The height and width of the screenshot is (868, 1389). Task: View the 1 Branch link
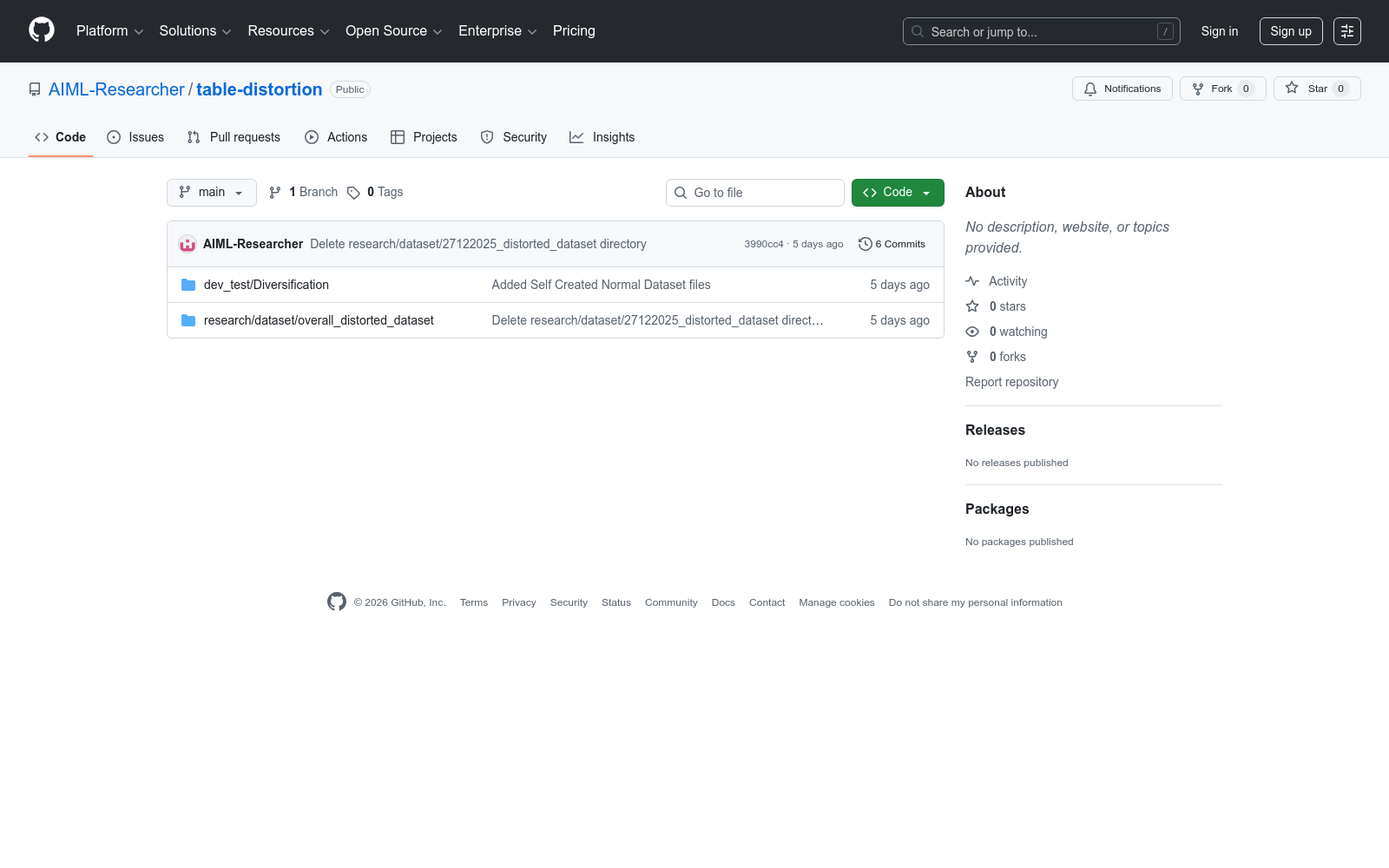click(303, 193)
